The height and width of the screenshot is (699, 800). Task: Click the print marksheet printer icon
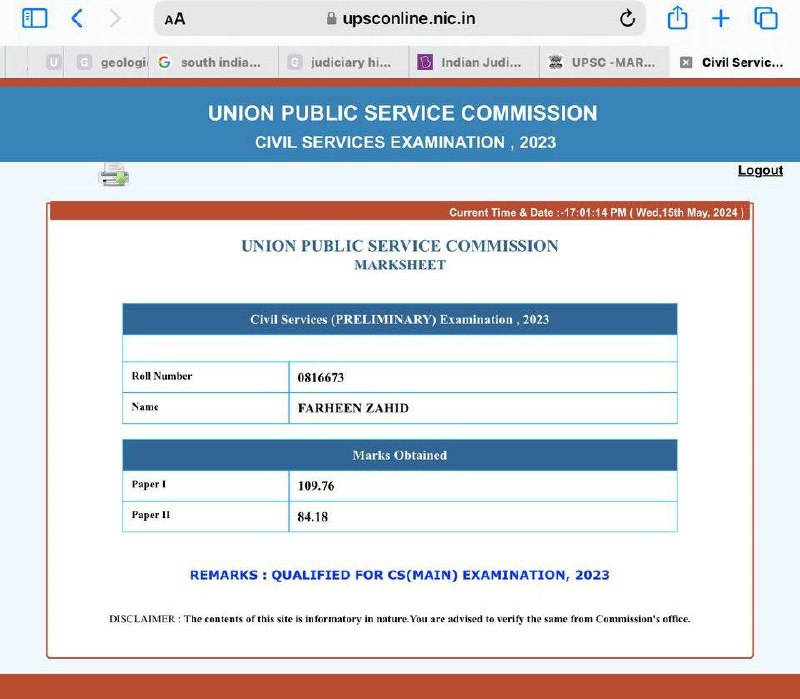tap(113, 175)
